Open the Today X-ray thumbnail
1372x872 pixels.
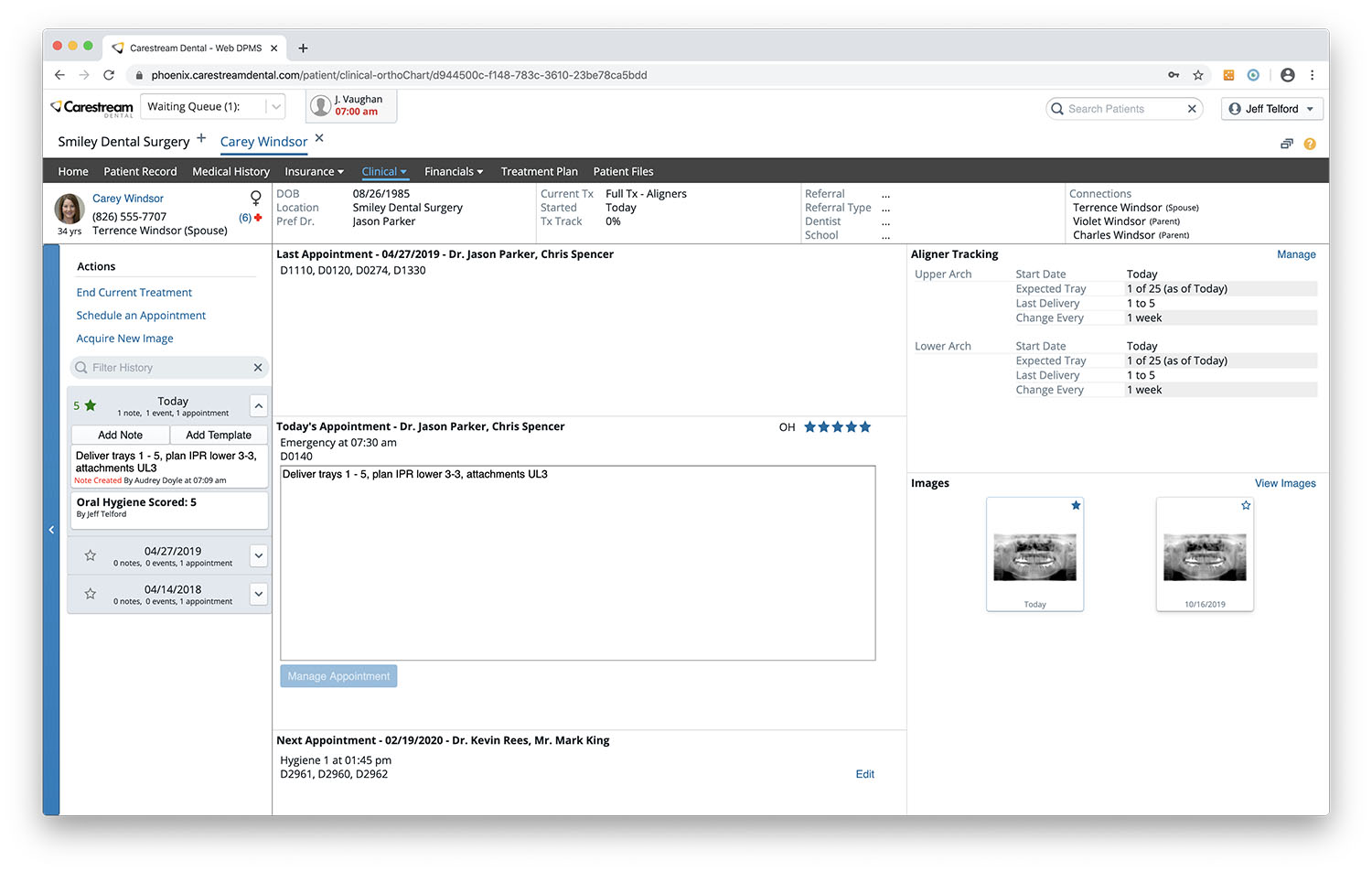coord(1034,556)
